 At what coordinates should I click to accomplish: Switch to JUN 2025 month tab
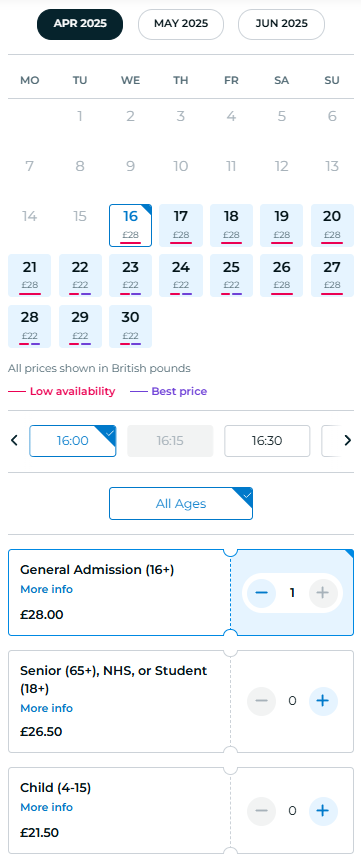[281, 24]
